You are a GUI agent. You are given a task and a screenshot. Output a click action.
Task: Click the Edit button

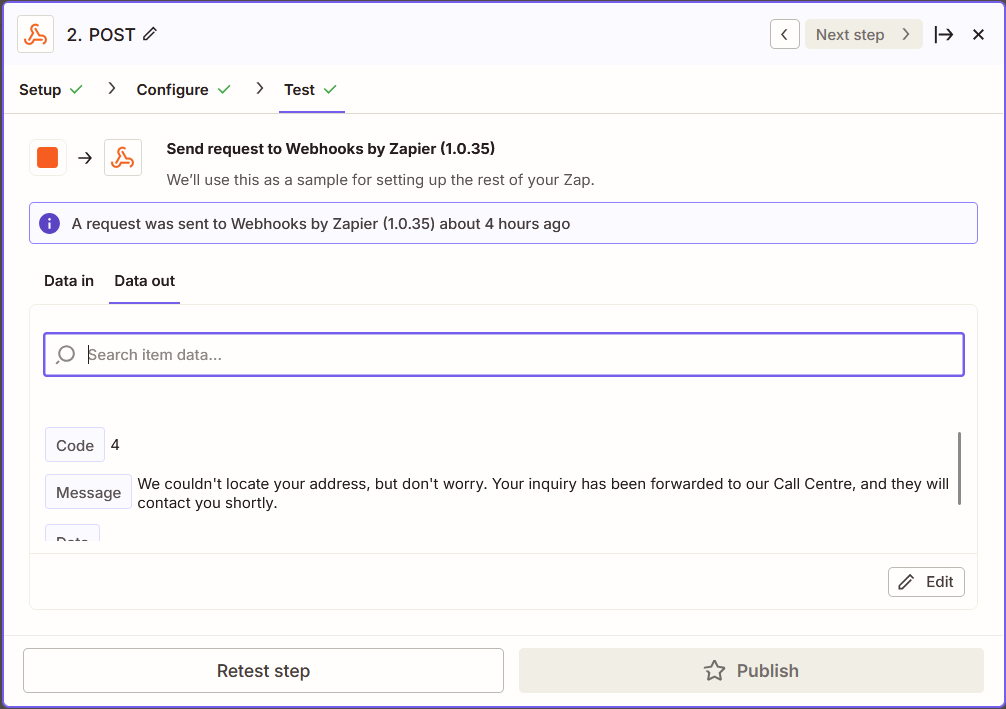tap(926, 582)
